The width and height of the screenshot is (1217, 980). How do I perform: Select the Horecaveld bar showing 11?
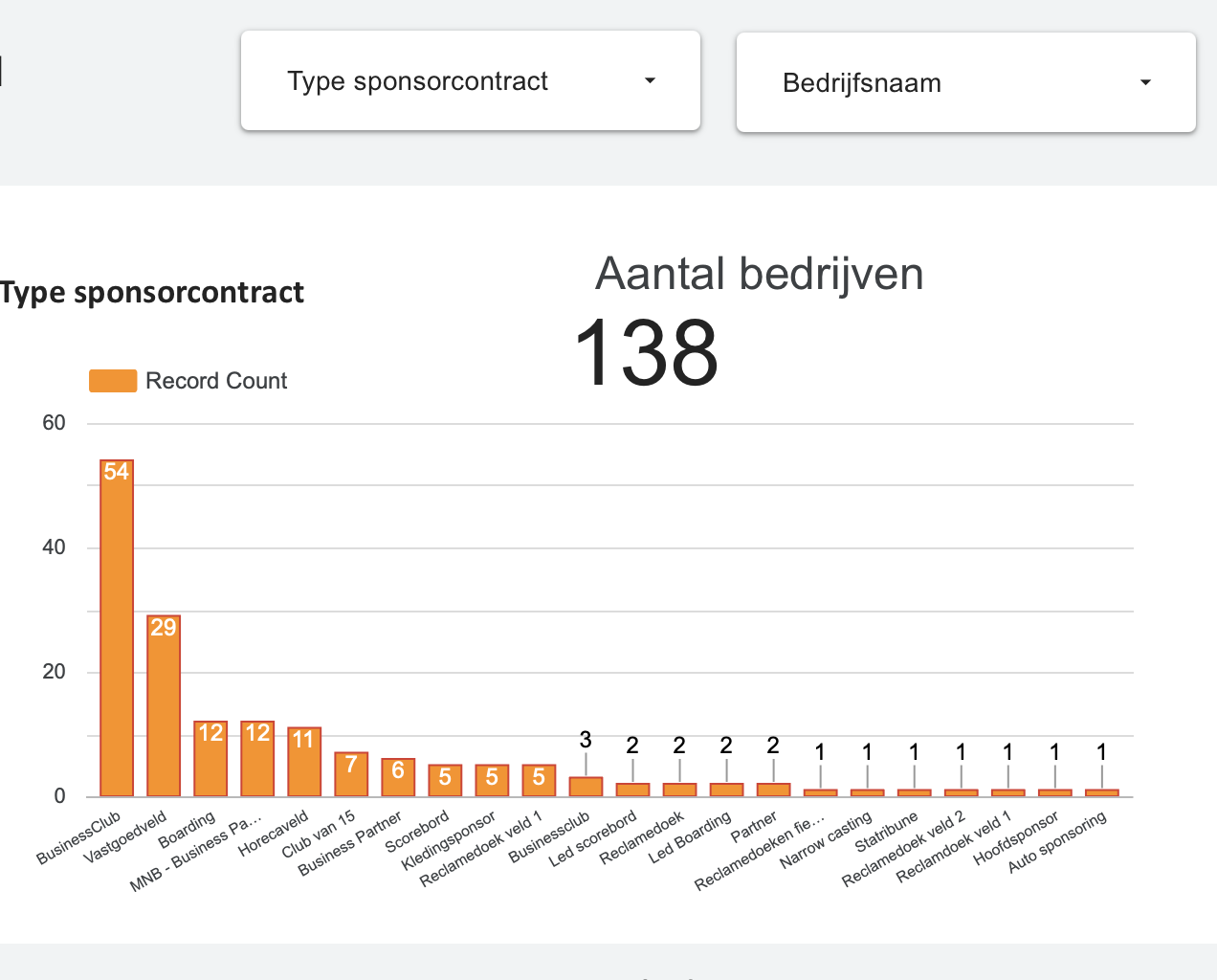[304, 764]
